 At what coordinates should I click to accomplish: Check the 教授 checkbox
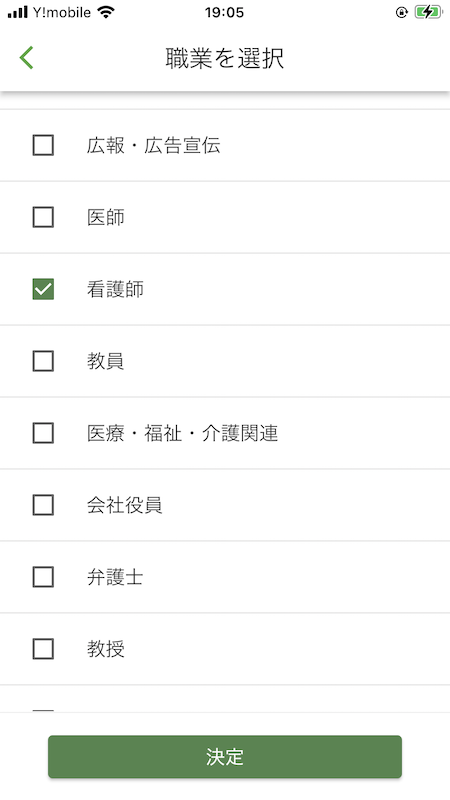tap(43, 649)
